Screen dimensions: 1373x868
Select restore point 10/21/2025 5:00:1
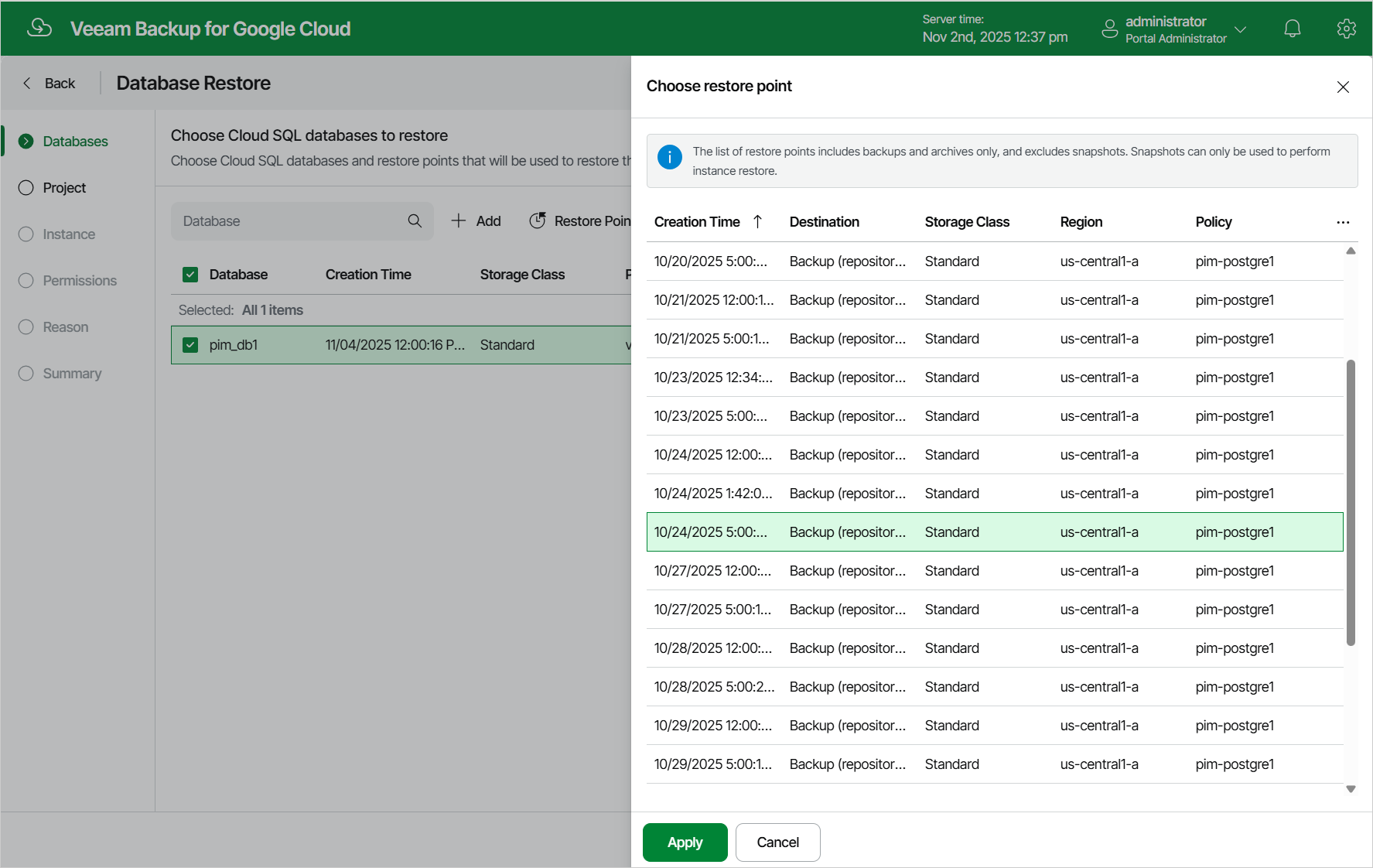(995, 339)
